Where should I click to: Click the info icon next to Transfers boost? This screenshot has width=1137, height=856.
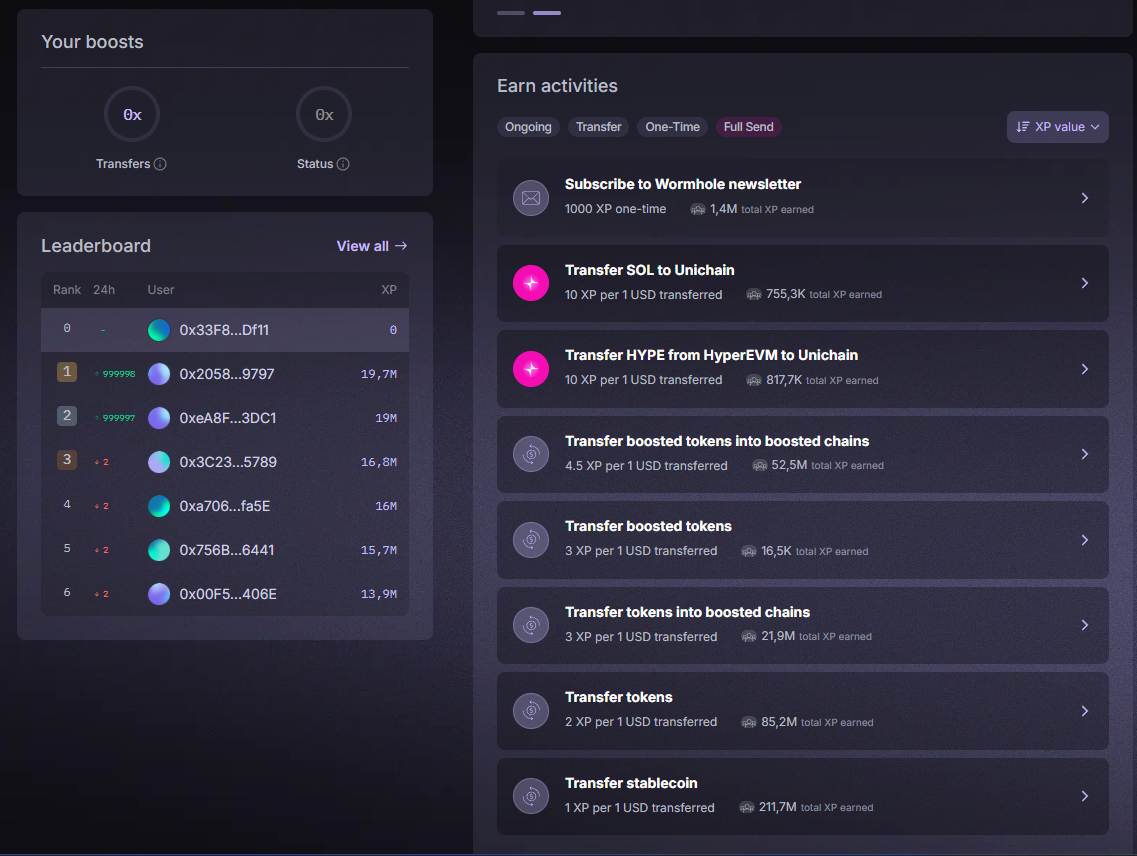point(160,164)
